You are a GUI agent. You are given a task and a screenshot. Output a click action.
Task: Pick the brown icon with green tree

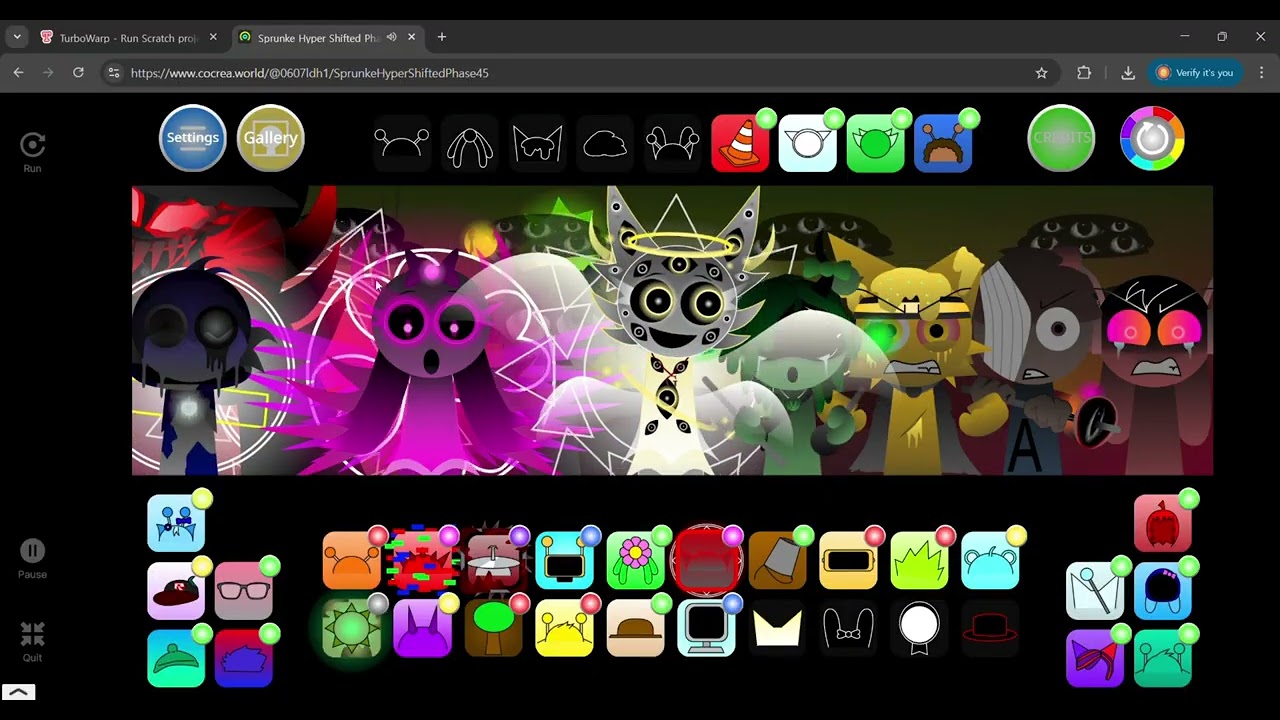(494, 628)
